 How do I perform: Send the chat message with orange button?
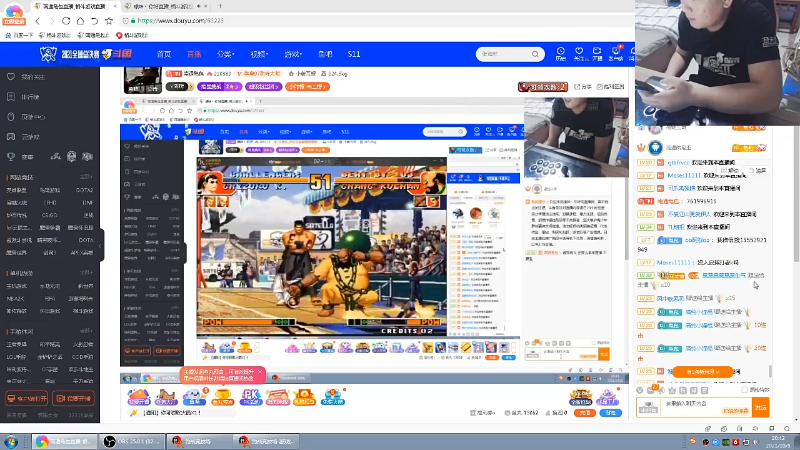(x=761, y=408)
